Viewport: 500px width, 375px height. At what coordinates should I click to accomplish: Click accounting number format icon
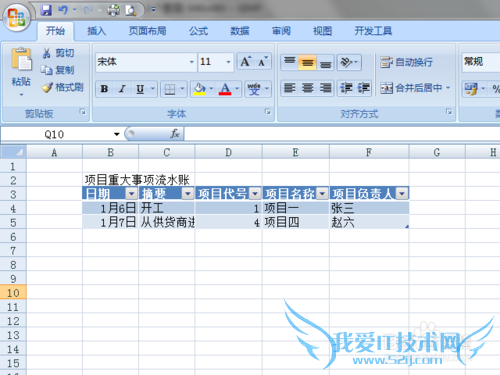click(x=471, y=89)
